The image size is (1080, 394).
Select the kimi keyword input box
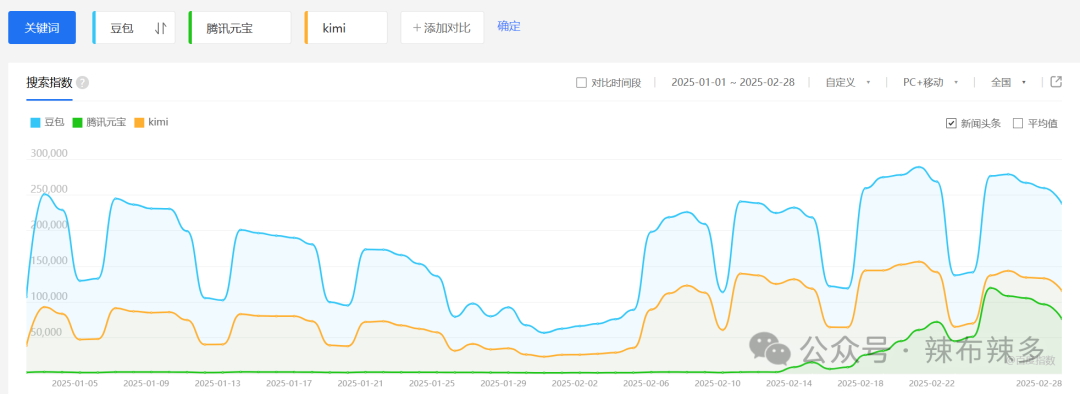[x=346, y=28]
